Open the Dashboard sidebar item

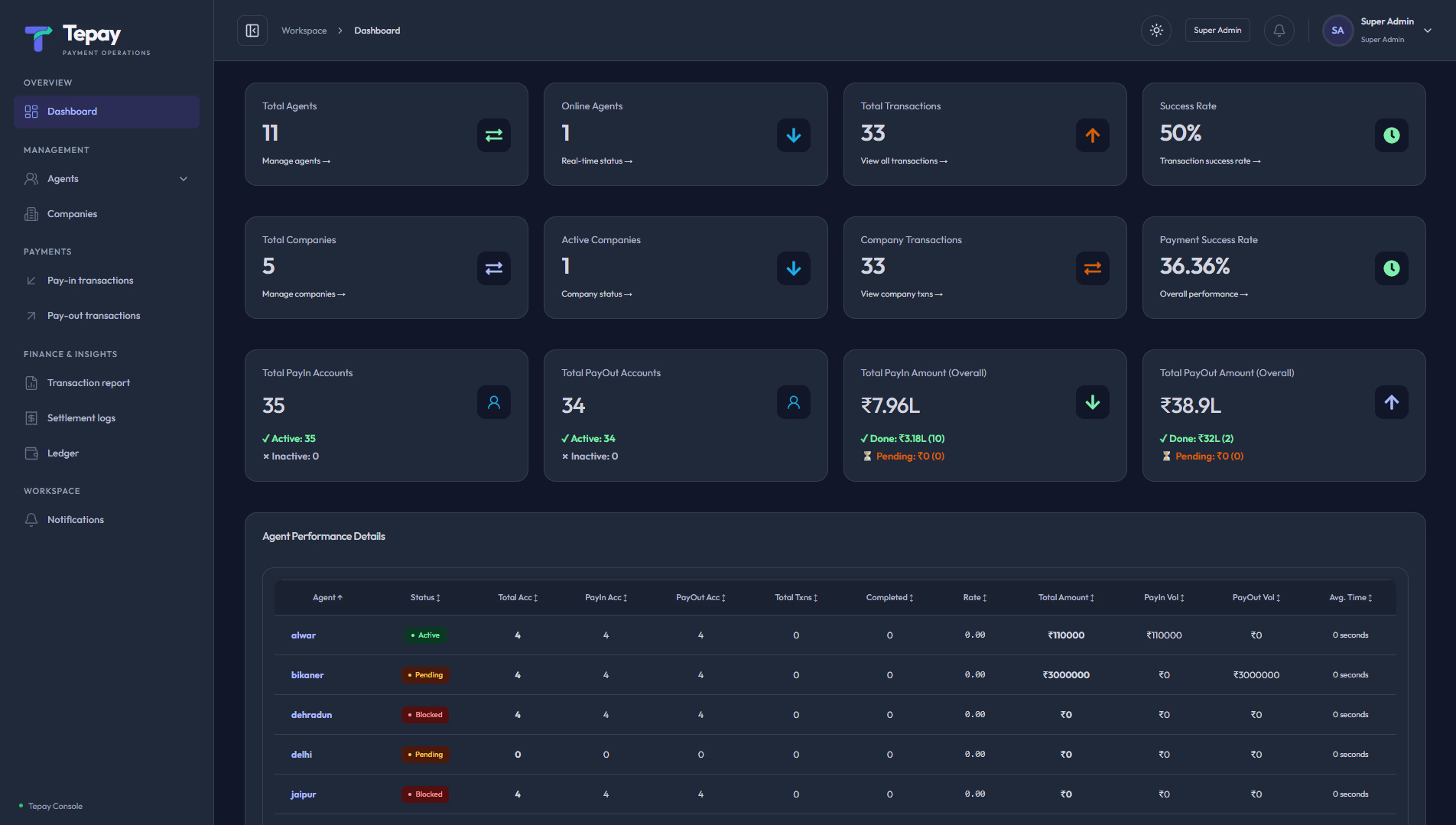click(106, 112)
